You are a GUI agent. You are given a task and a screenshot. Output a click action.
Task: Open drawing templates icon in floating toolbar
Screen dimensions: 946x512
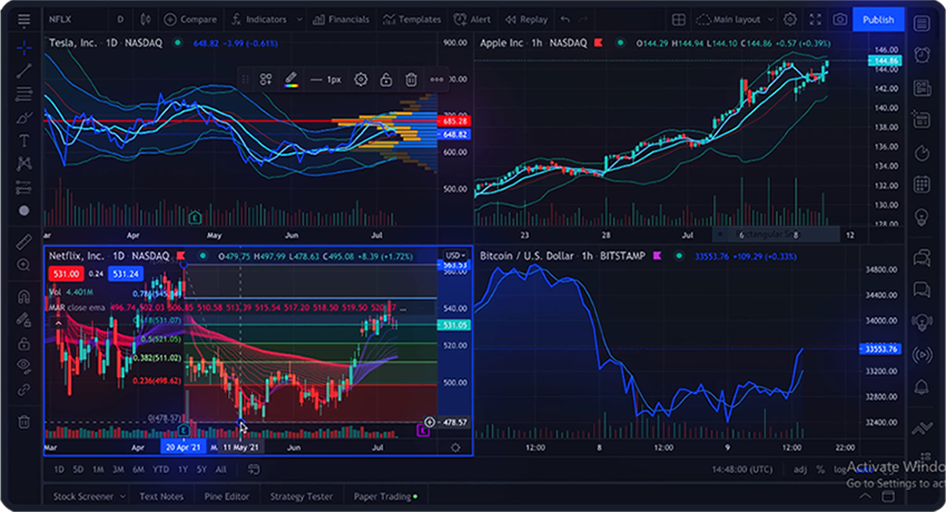tap(265, 79)
